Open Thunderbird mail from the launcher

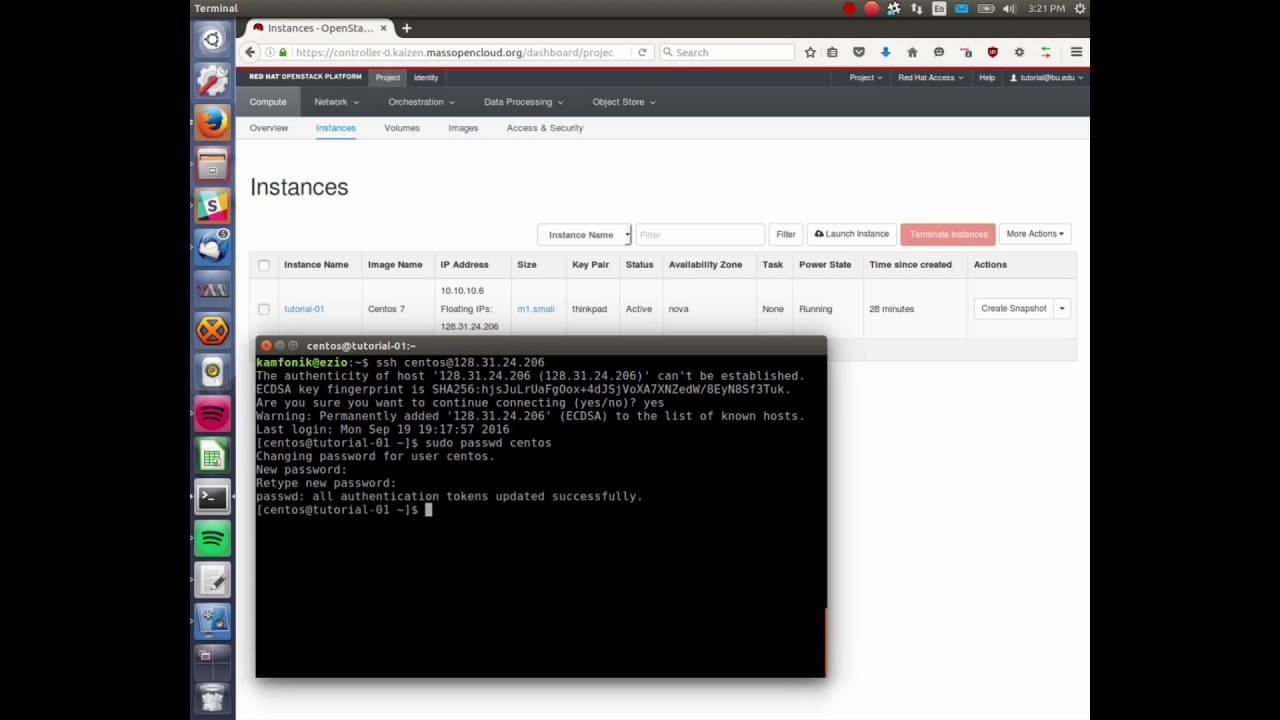pyautogui.click(x=212, y=247)
